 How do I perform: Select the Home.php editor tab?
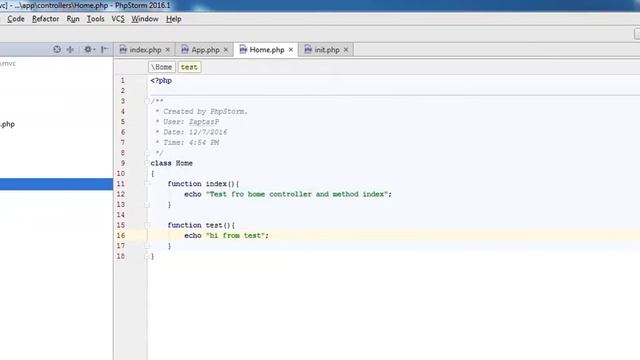tap(267, 50)
